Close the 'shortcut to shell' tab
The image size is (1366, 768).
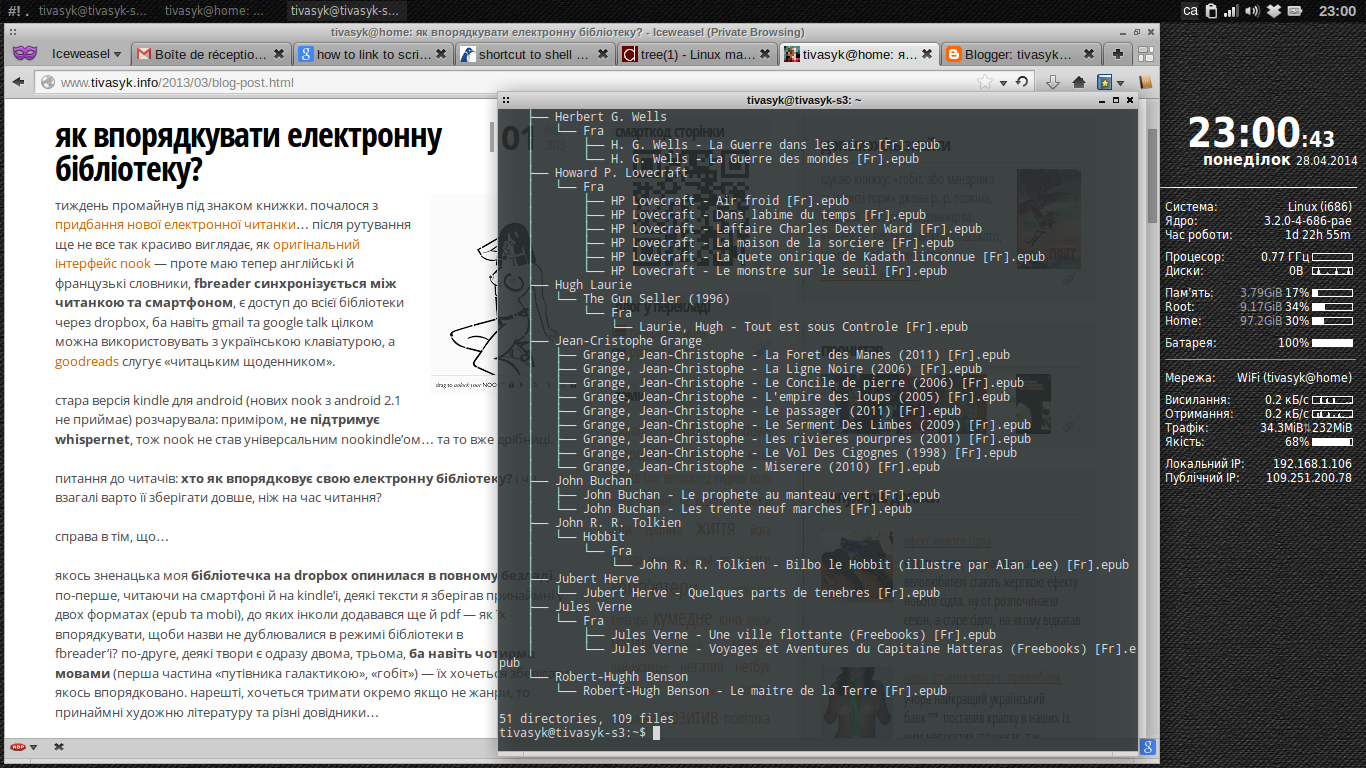point(603,54)
